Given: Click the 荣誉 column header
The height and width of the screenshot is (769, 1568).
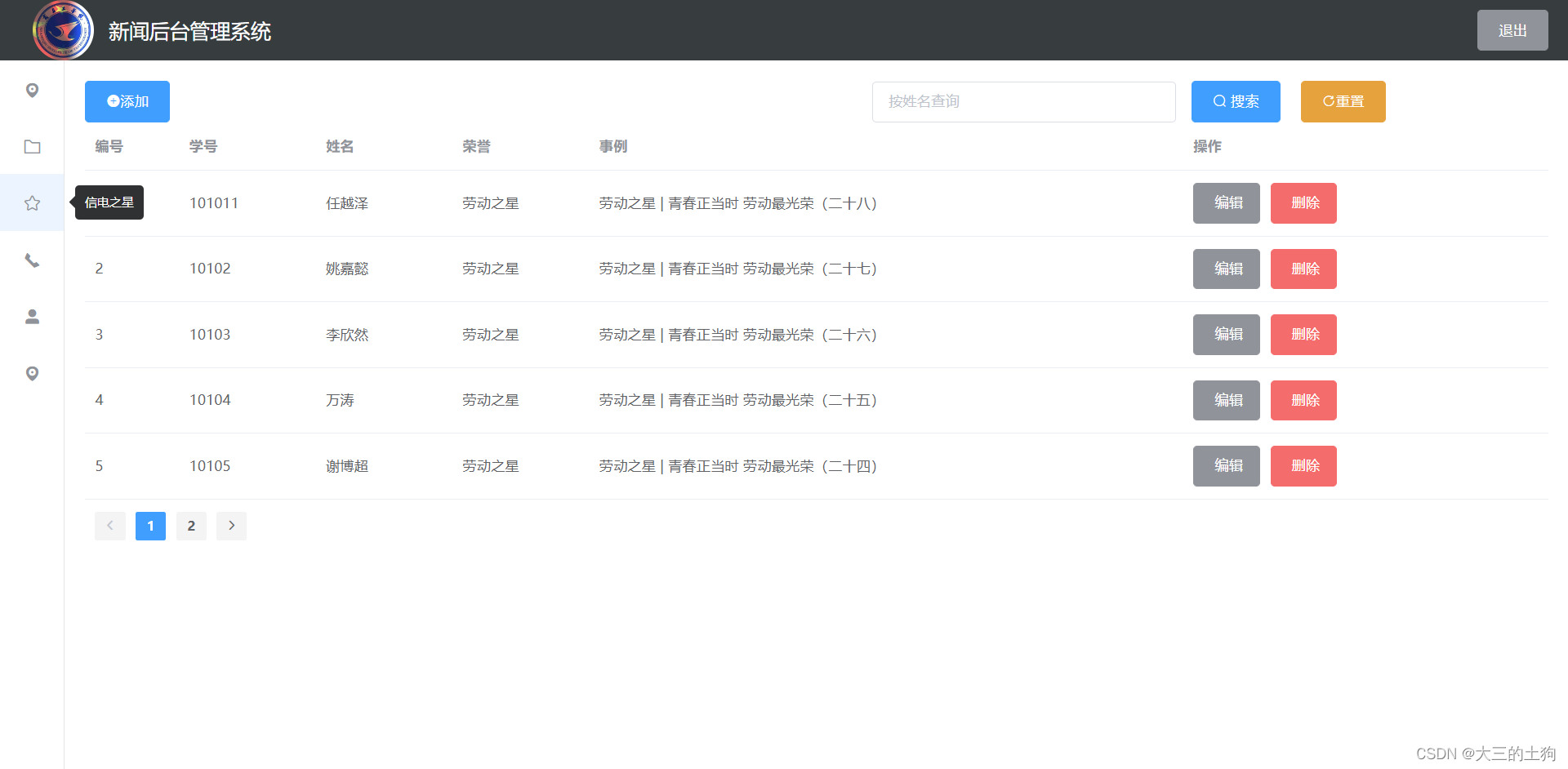Looking at the screenshot, I should point(476,146).
